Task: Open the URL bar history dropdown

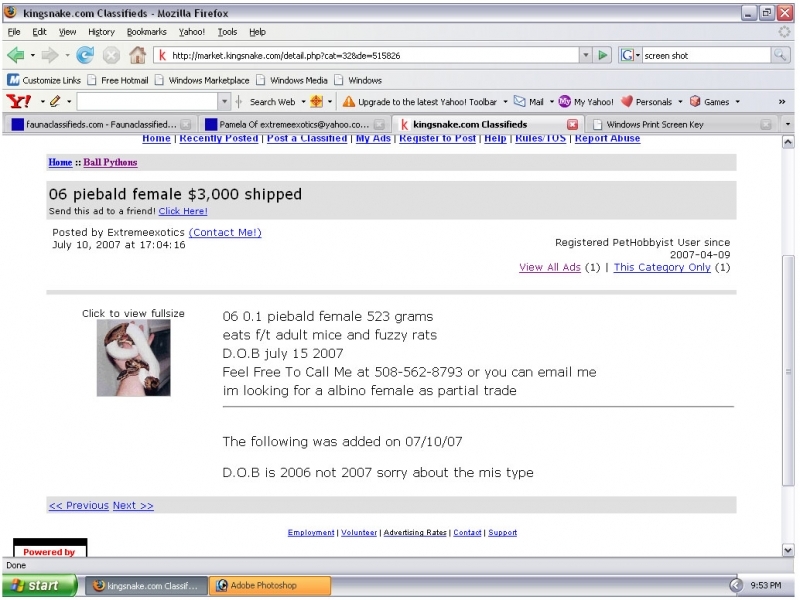Action: click(586, 55)
